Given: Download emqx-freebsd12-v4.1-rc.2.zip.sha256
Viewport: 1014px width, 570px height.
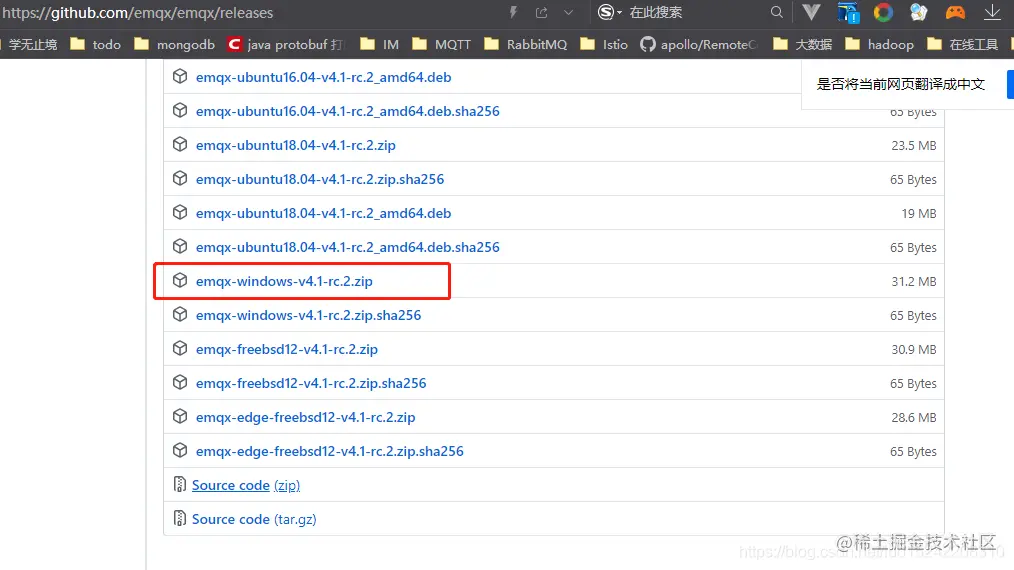Looking at the screenshot, I should pyautogui.click(x=311, y=383).
